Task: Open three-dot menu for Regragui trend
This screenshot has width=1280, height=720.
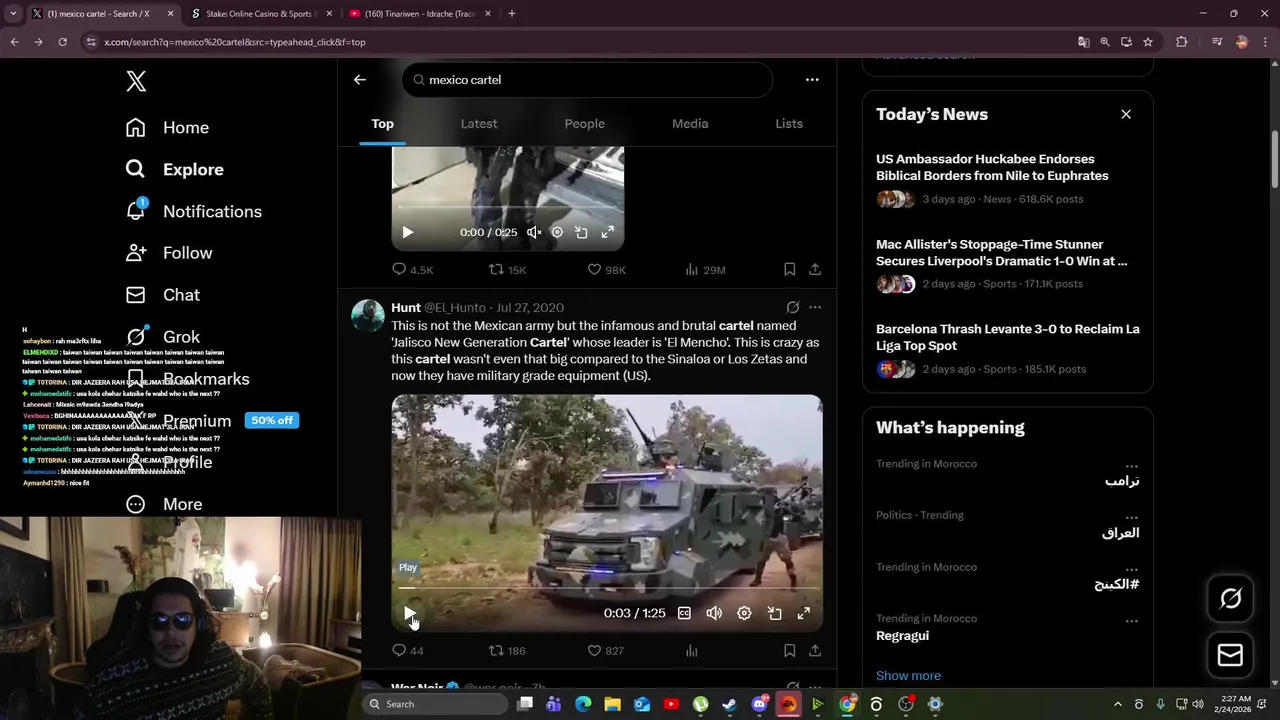Action: pyautogui.click(x=1131, y=621)
